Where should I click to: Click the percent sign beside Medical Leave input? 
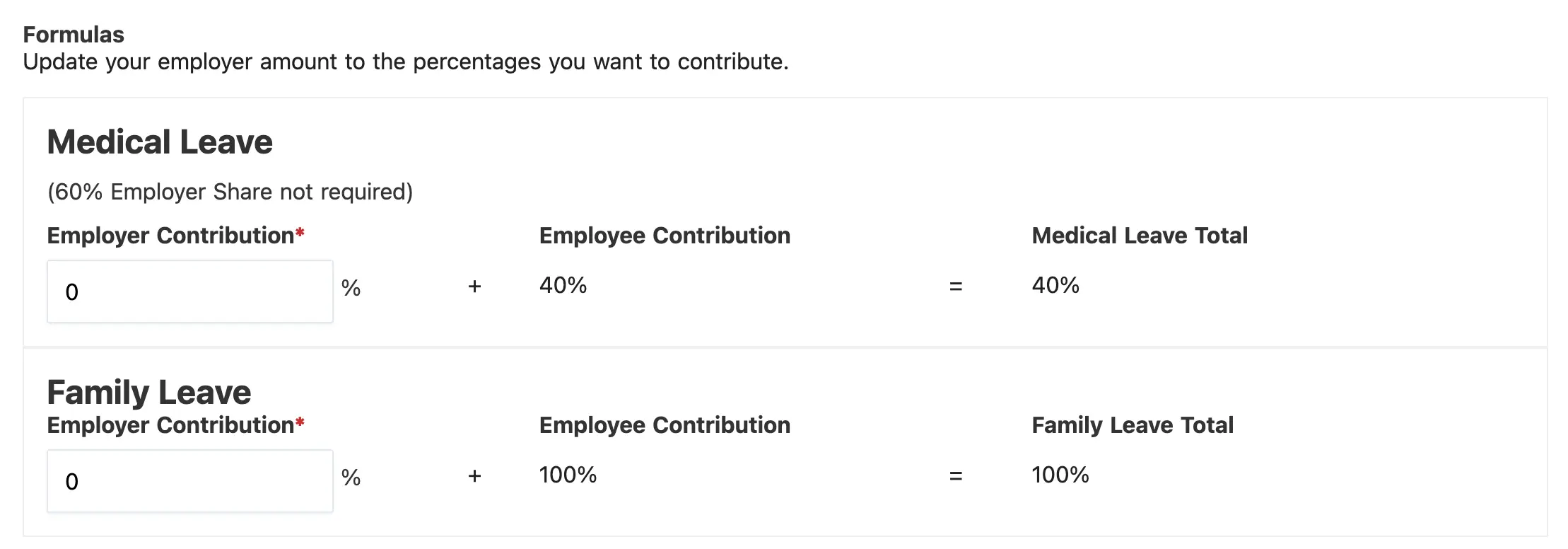[351, 288]
